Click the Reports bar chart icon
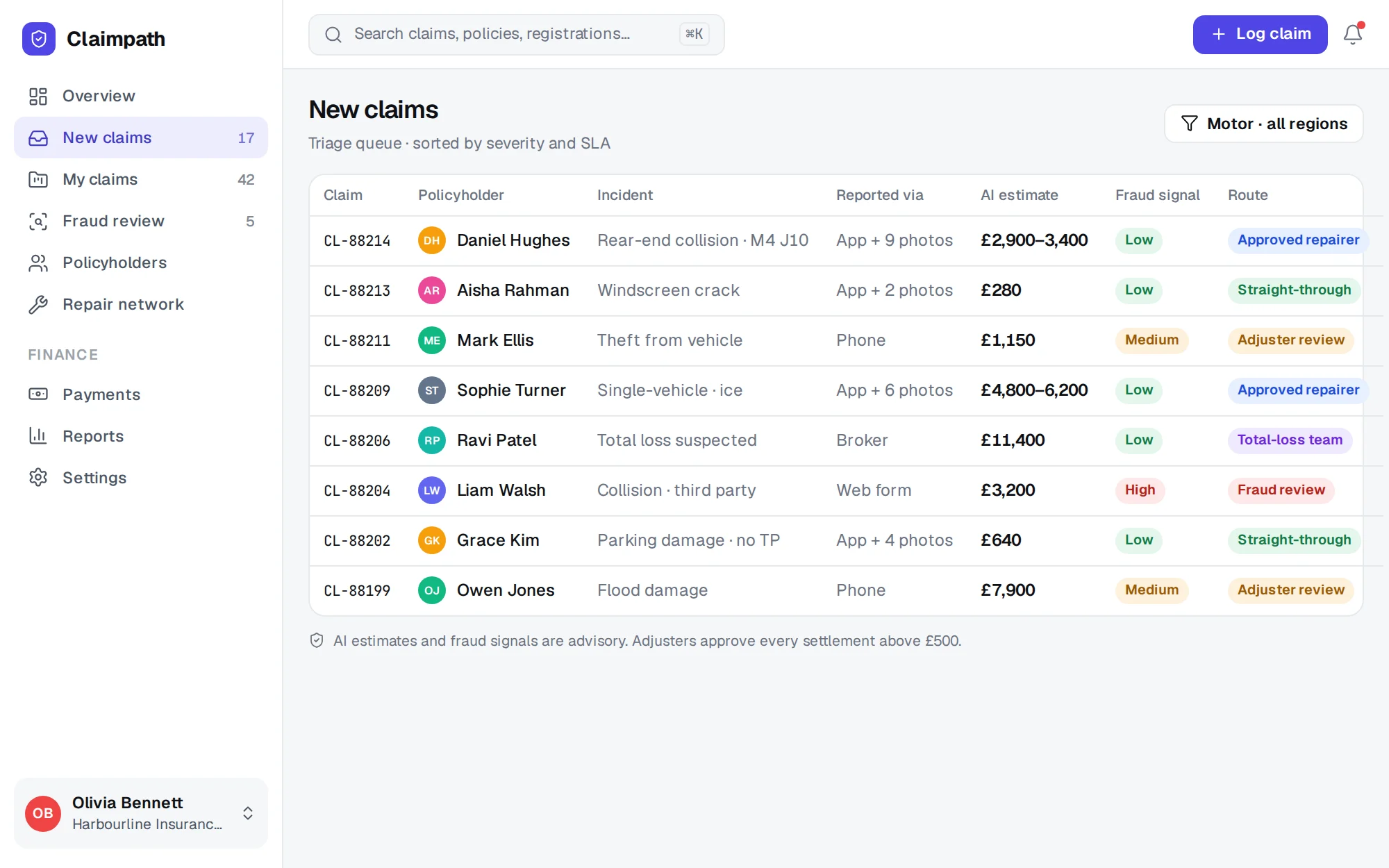The height and width of the screenshot is (868, 1389). (x=38, y=436)
